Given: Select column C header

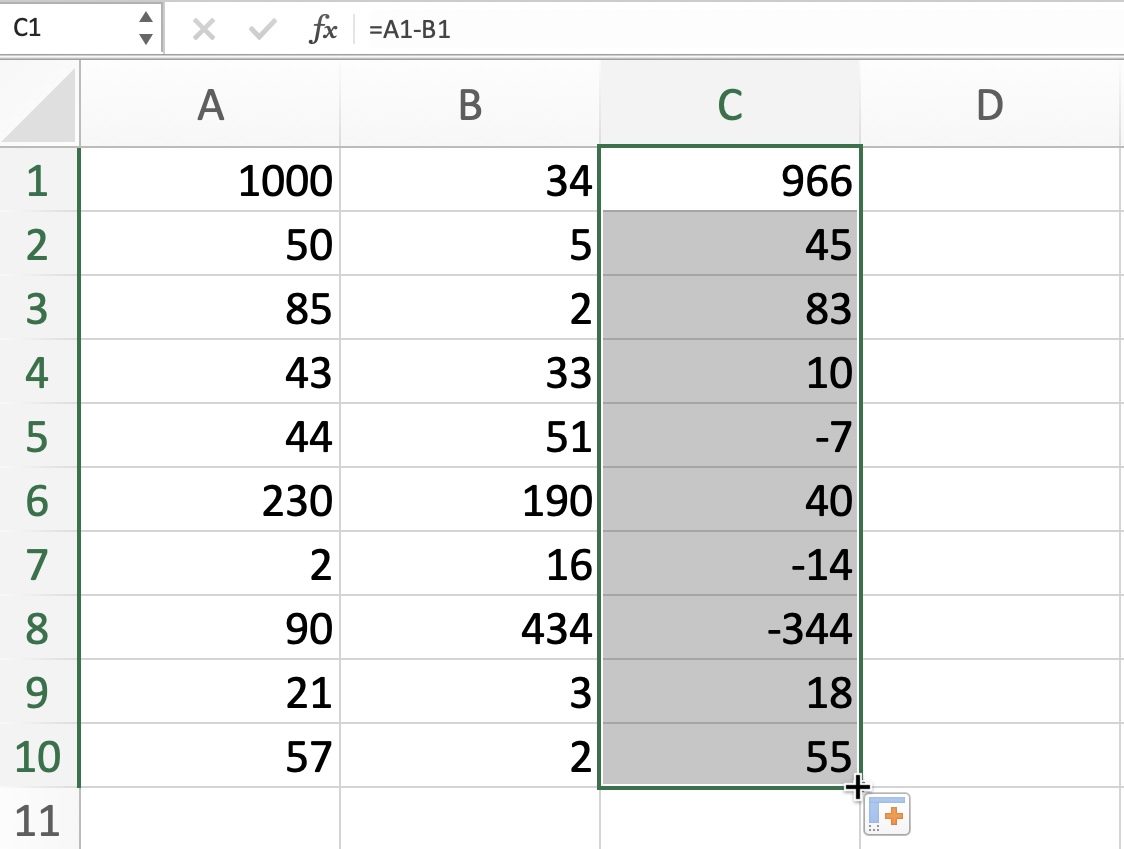Looking at the screenshot, I should pyautogui.click(x=730, y=105).
